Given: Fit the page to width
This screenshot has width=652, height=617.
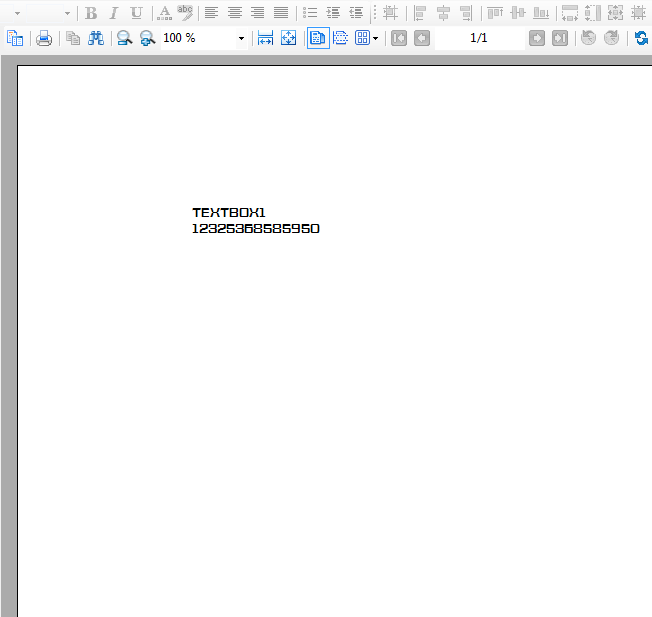Looking at the screenshot, I should (x=265, y=38).
